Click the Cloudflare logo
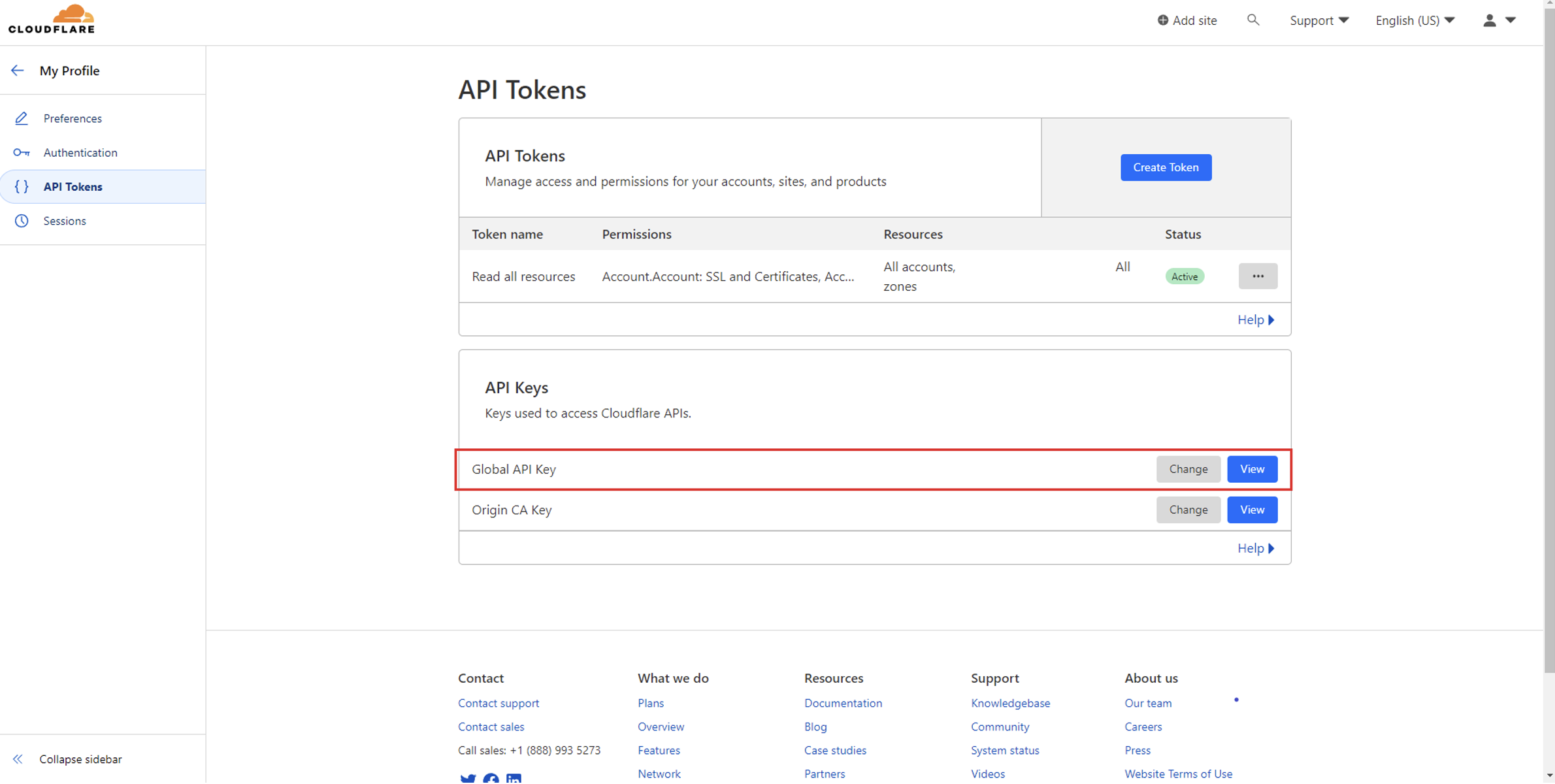 click(x=52, y=19)
